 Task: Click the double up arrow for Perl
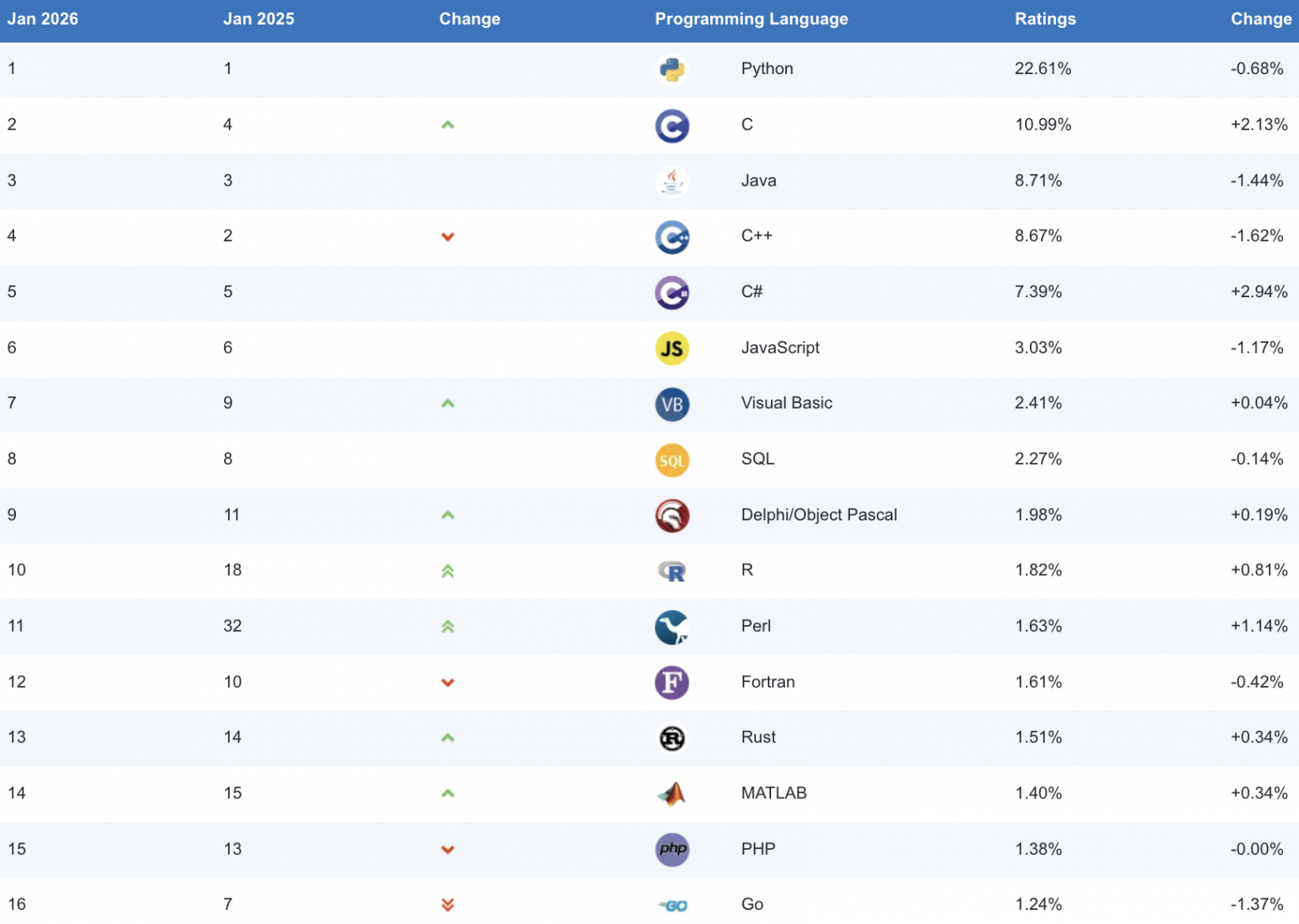tap(448, 627)
